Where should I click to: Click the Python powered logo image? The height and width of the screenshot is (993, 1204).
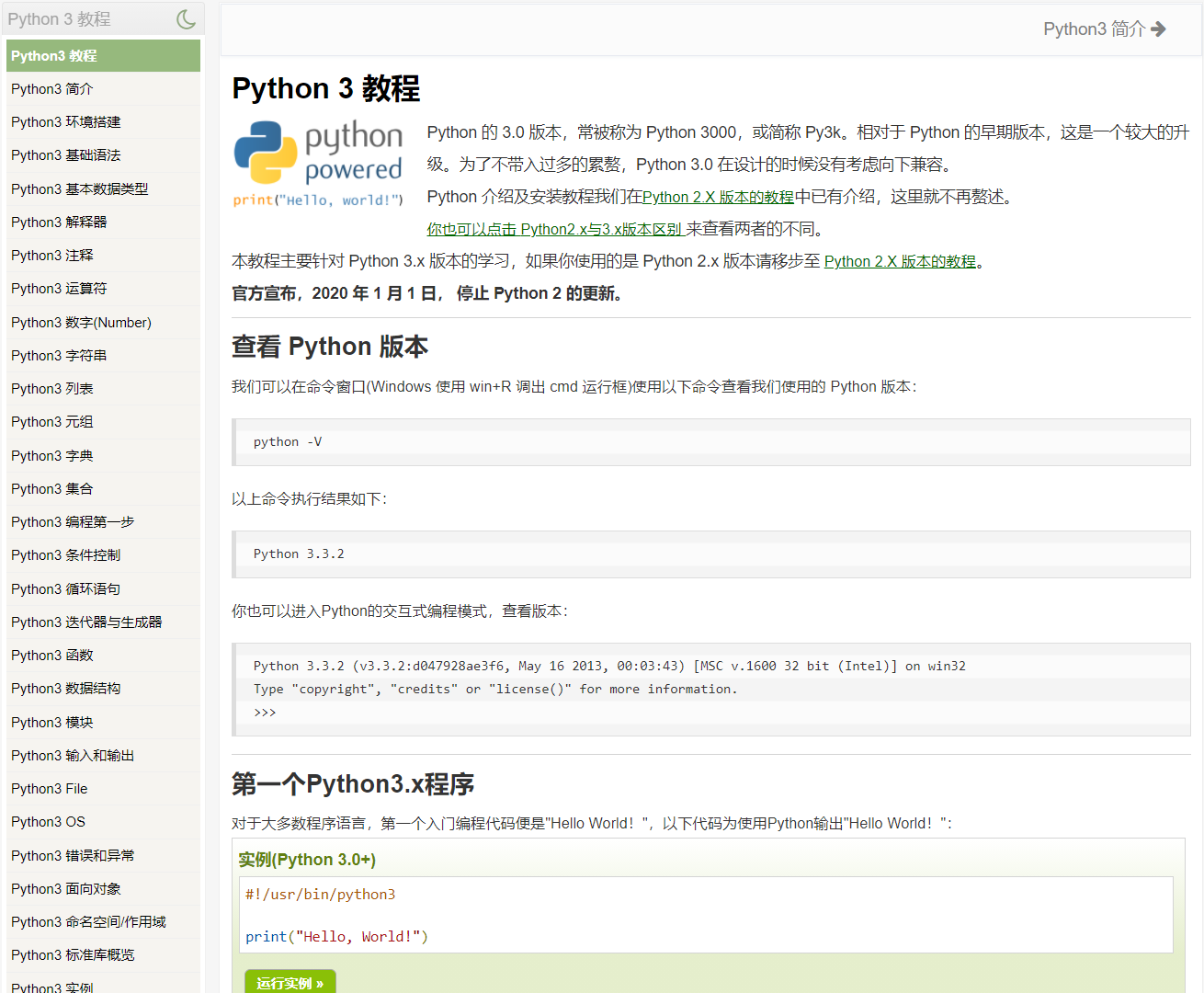point(318,164)
